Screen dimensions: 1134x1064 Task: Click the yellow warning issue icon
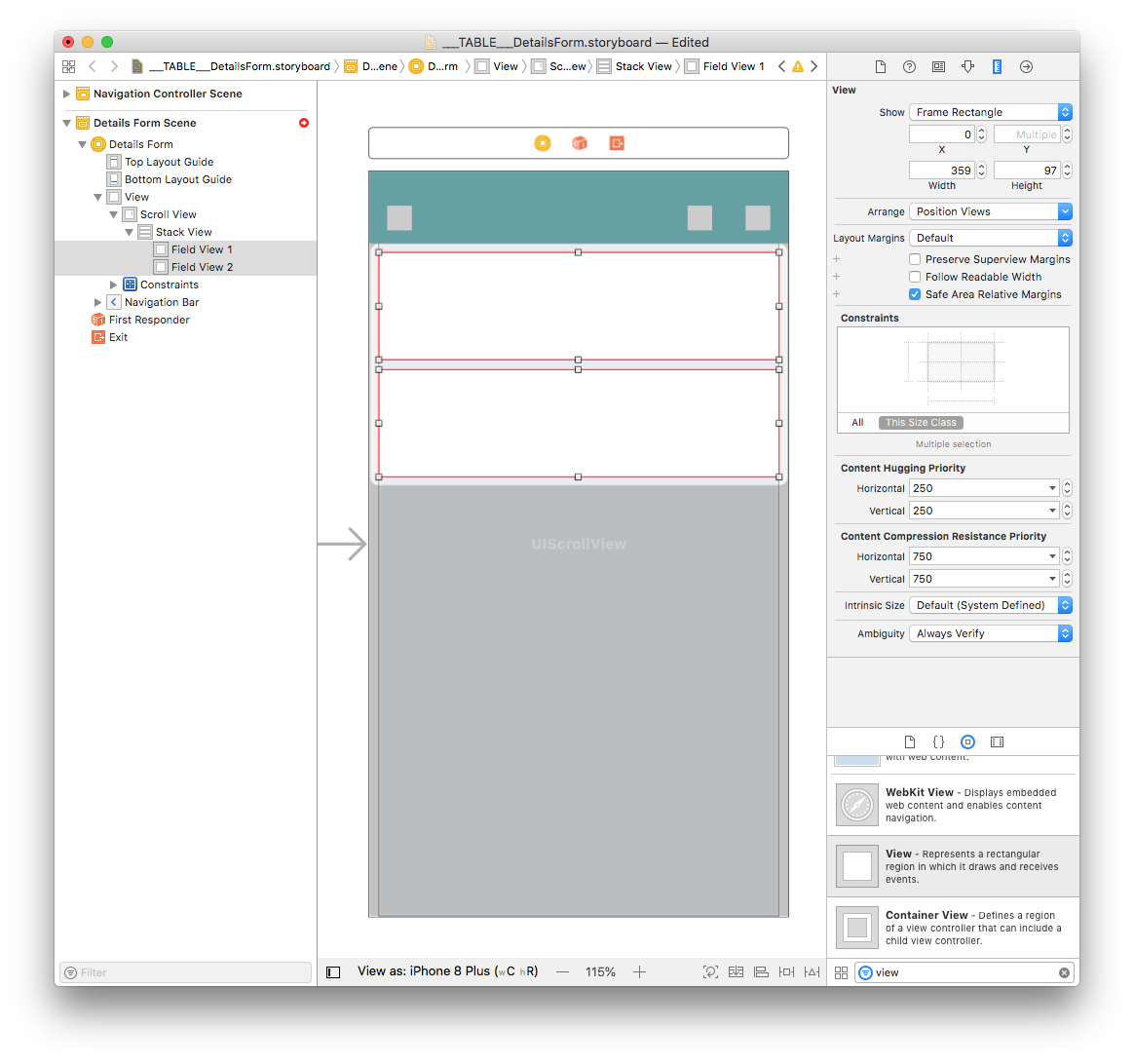tap(798, 66)
